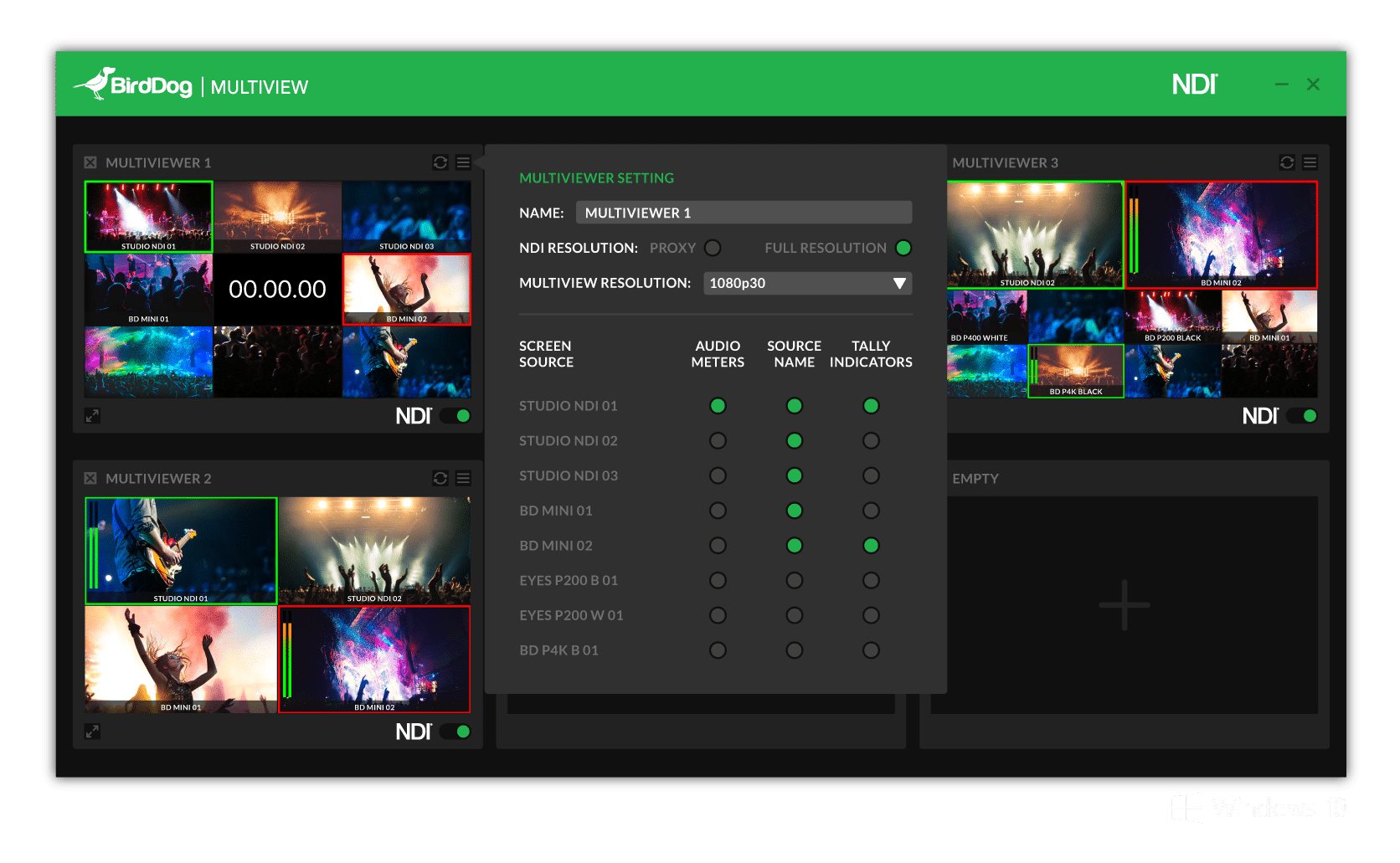Select BD MINI 02 tile in Multiviewer 1

tap(407, 290)
